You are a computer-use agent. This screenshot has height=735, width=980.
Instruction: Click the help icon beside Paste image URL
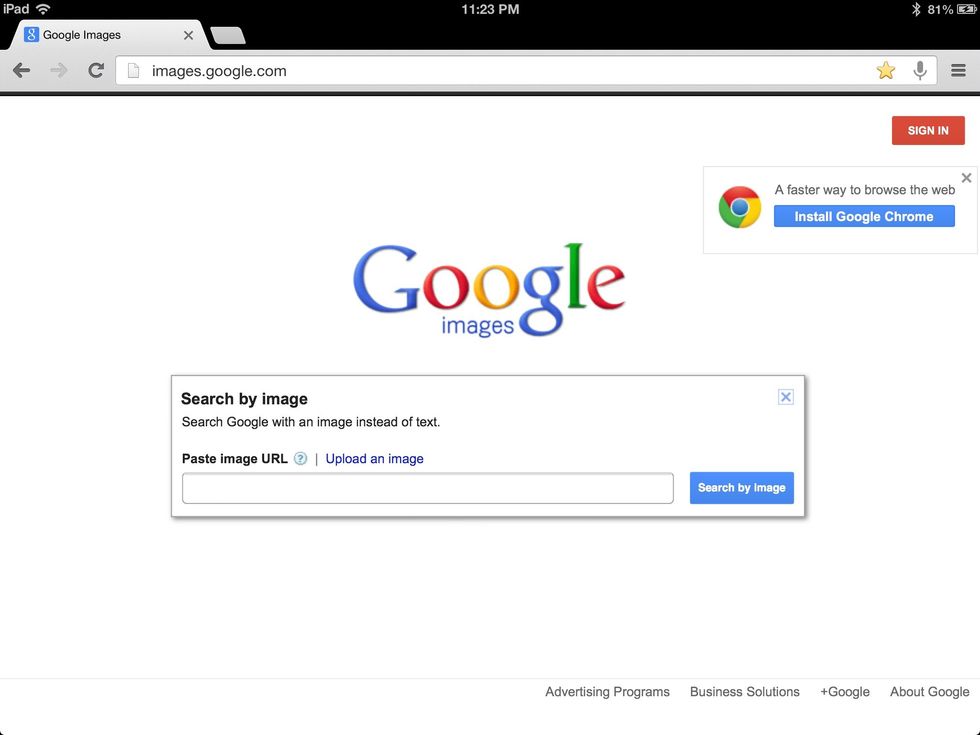(x=301, y=459)
